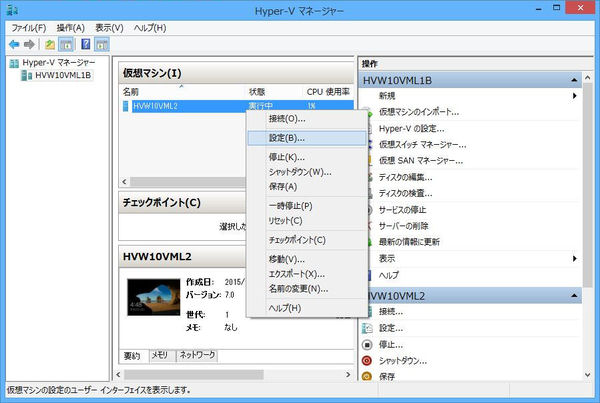Click the center pane horizontal scroll right arrow
The height and width of the screenshot is (403, 600).
pos(348,374)
